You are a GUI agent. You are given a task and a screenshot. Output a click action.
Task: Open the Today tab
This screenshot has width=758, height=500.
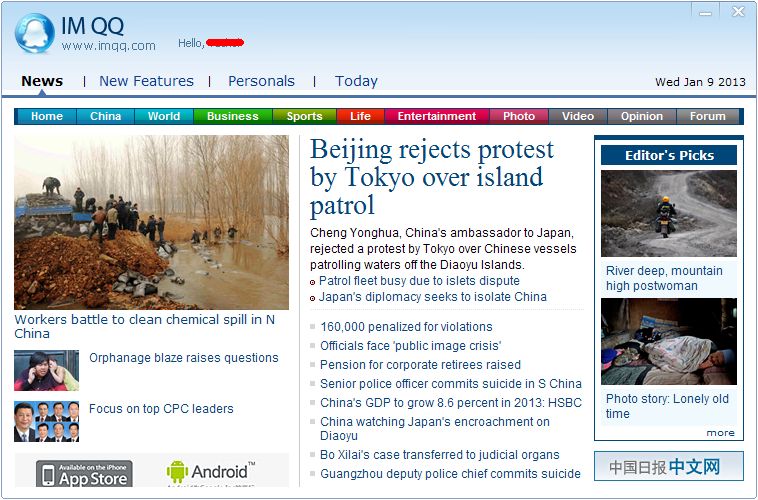(356, 81)
